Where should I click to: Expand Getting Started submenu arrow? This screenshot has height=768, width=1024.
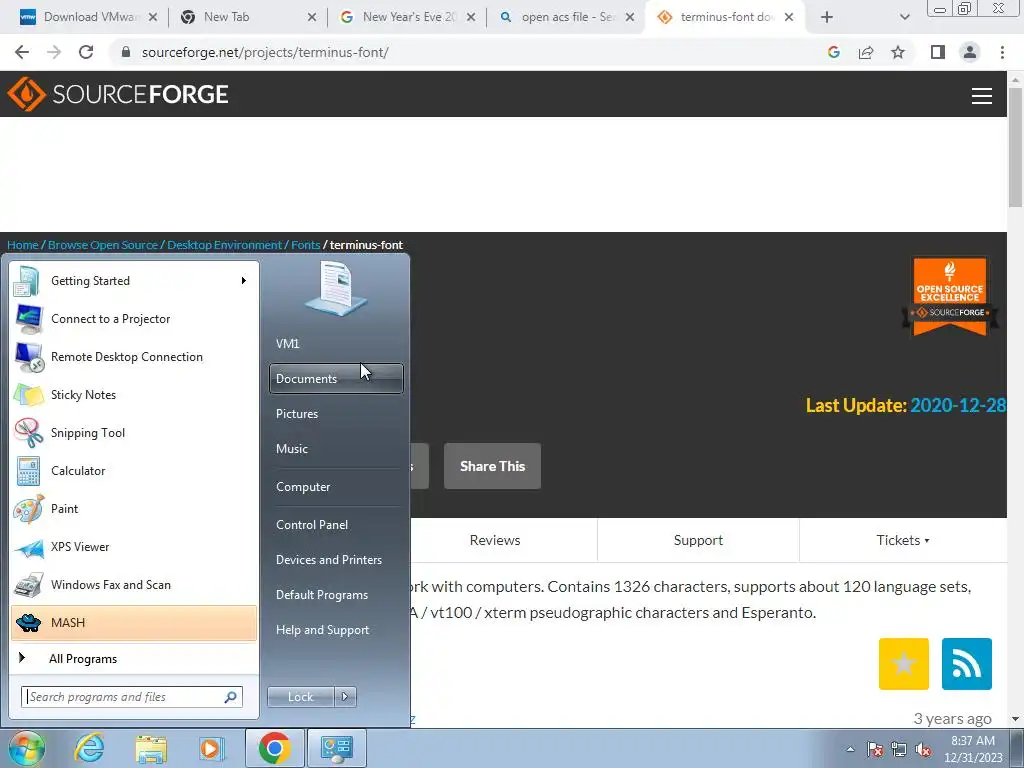click(244, 281)
